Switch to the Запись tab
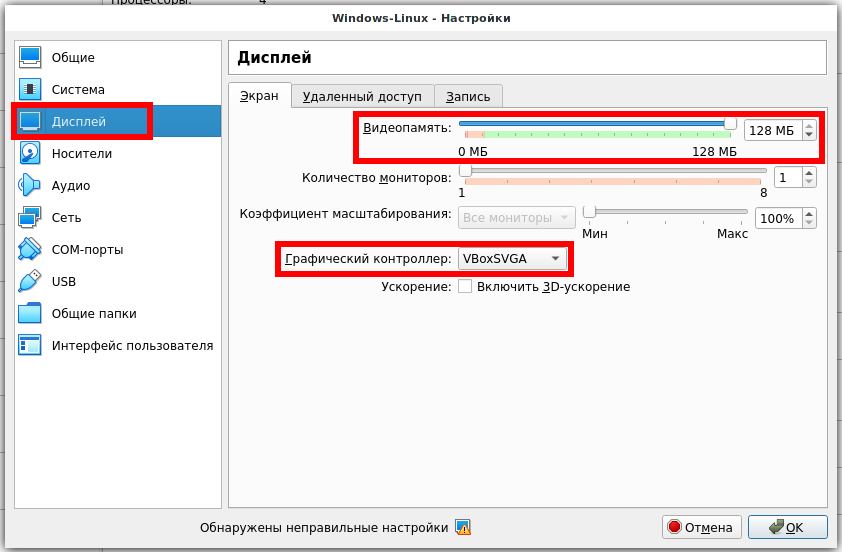Viewport: 842px width, 552px height. coord(468,96)
